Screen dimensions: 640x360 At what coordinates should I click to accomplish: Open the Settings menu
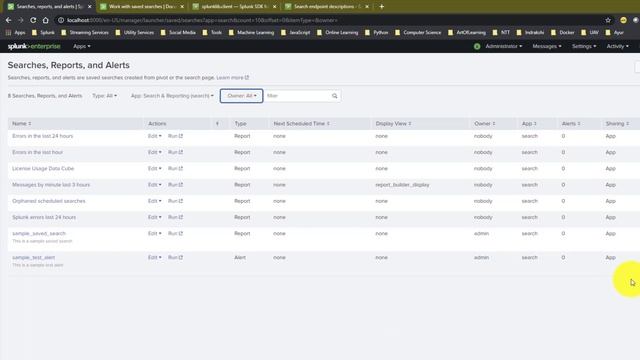[584, 47]
